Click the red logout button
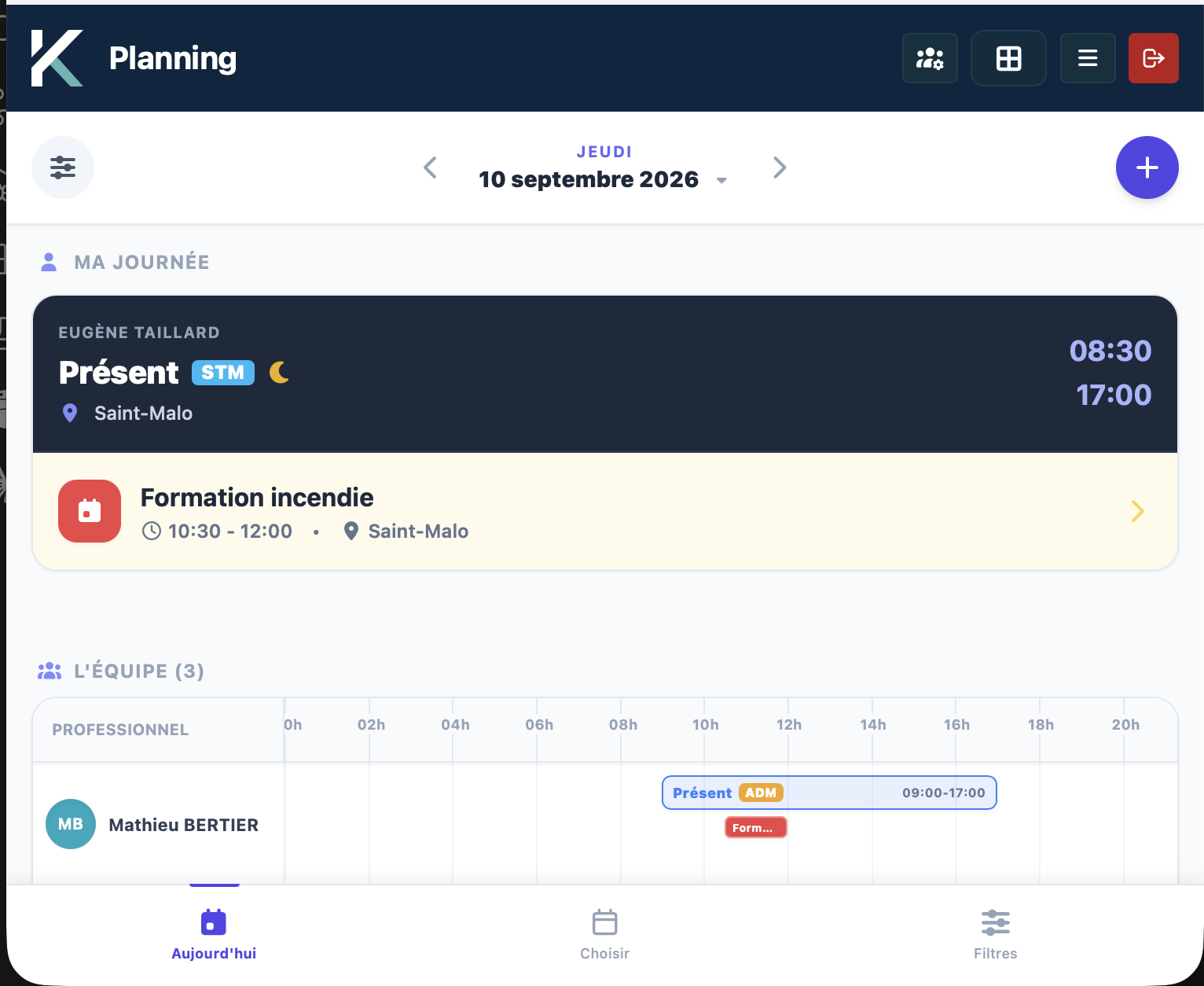 click(1154, 58)
